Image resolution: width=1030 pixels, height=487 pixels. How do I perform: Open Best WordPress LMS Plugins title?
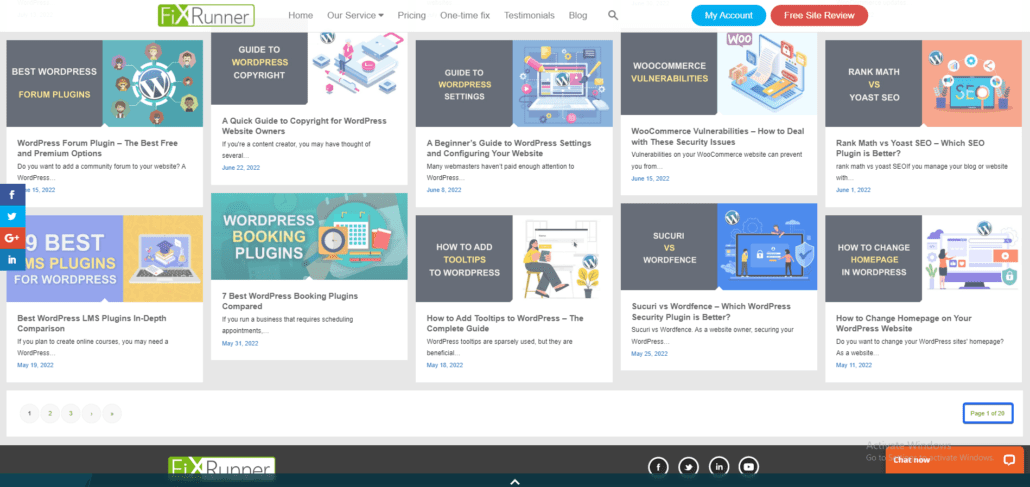point(92,323)
